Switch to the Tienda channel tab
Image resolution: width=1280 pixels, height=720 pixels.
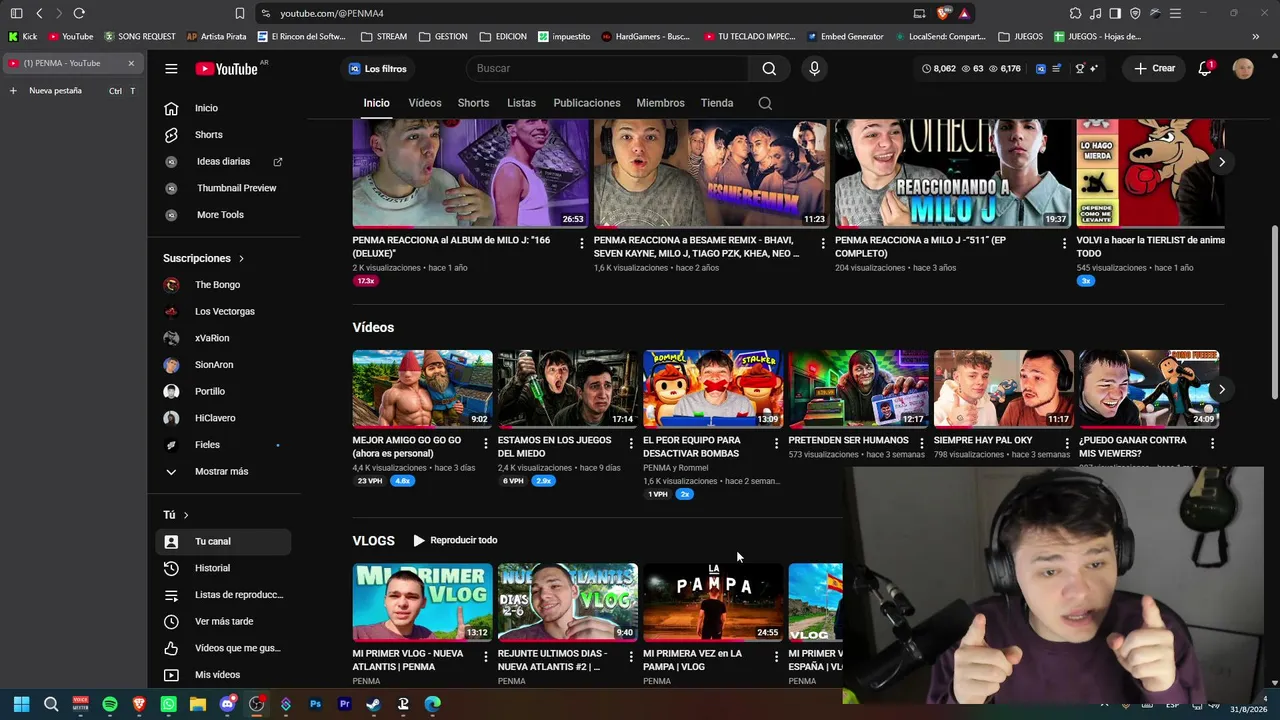click(717, 103)
